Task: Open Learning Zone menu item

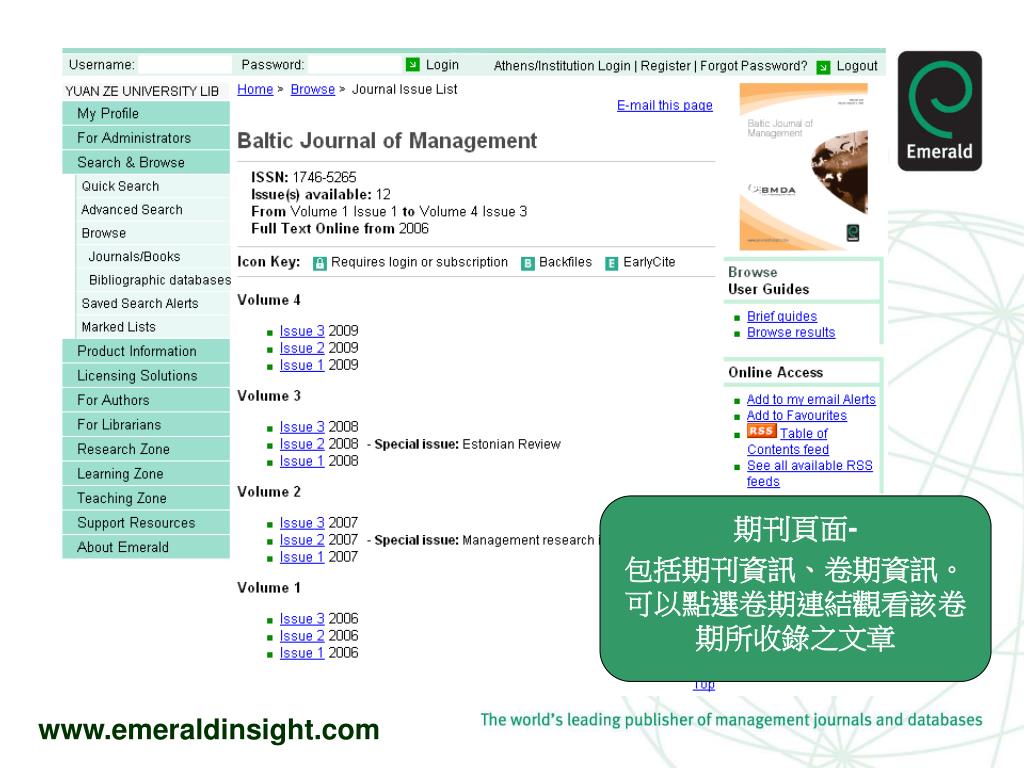Action: pyautogui.click(x=146, y=473)
